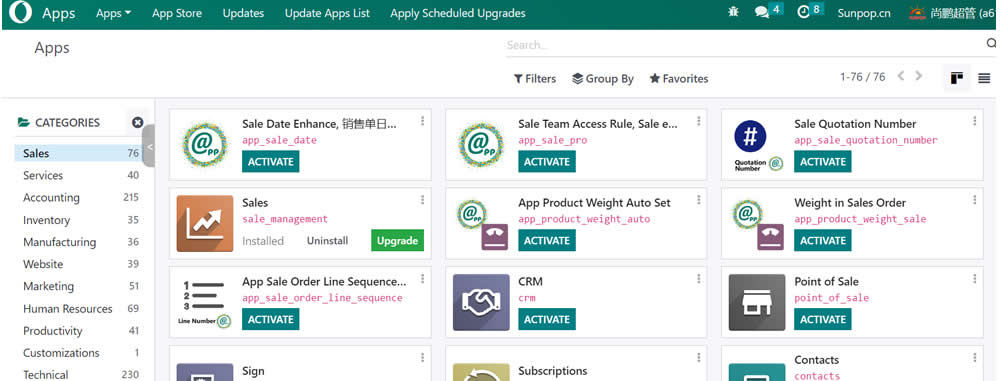Go to previous page arrow

(x=901, y=76)
